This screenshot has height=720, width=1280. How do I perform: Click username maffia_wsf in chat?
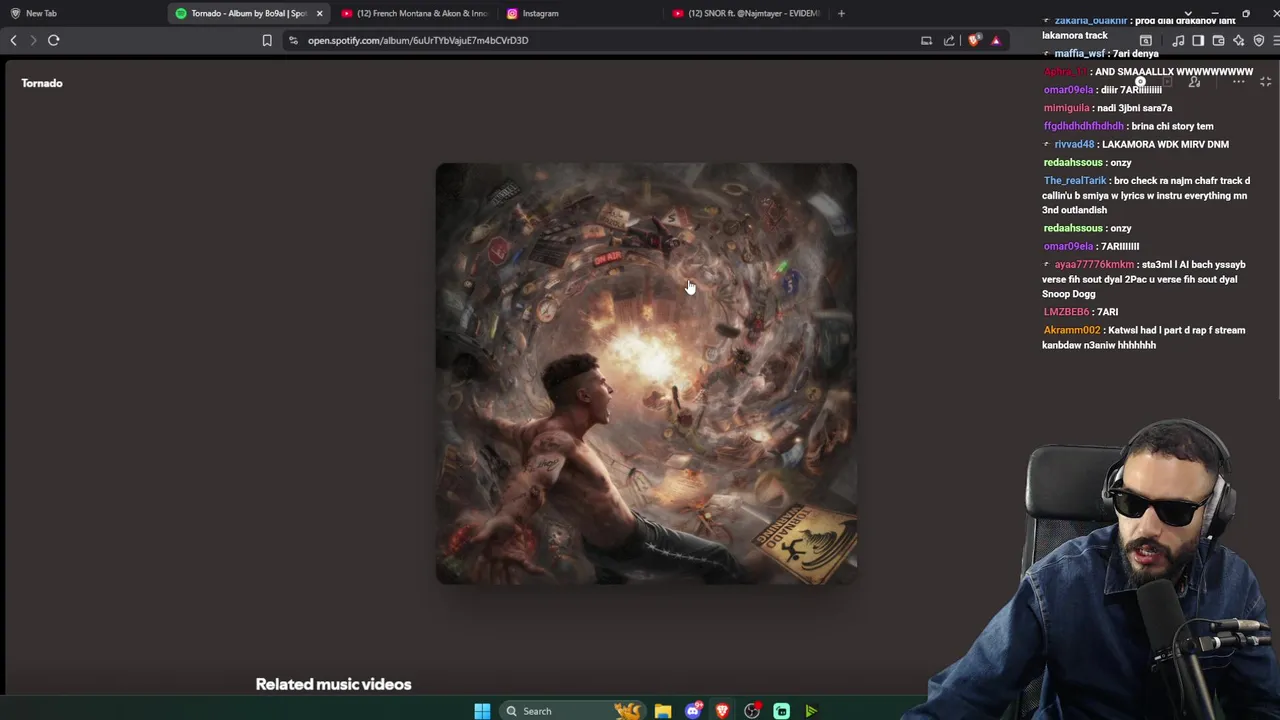[x=1080, y=54]
